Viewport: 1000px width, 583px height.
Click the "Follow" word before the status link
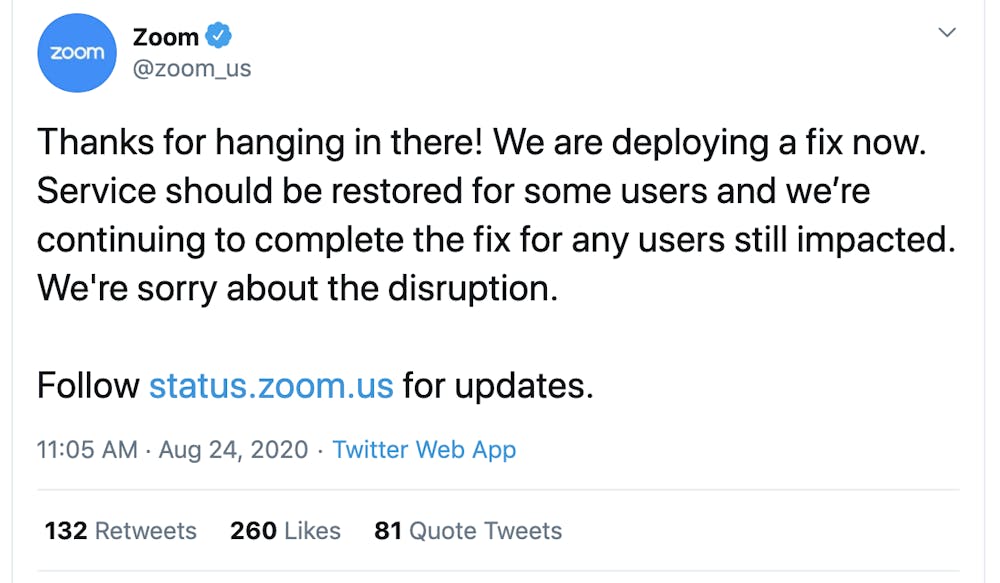88,385
